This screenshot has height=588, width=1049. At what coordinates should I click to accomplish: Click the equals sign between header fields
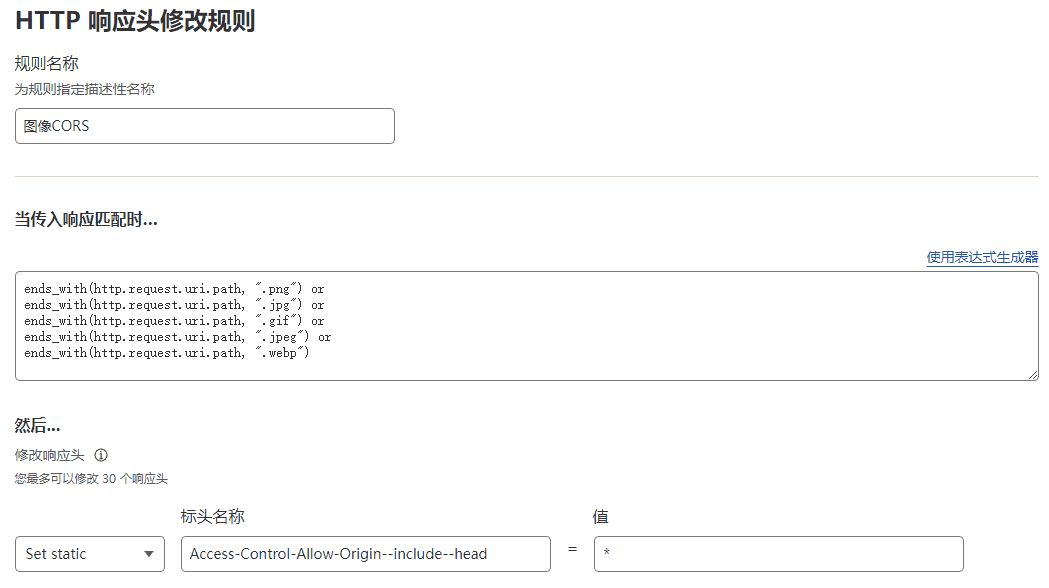coord(572,550)
